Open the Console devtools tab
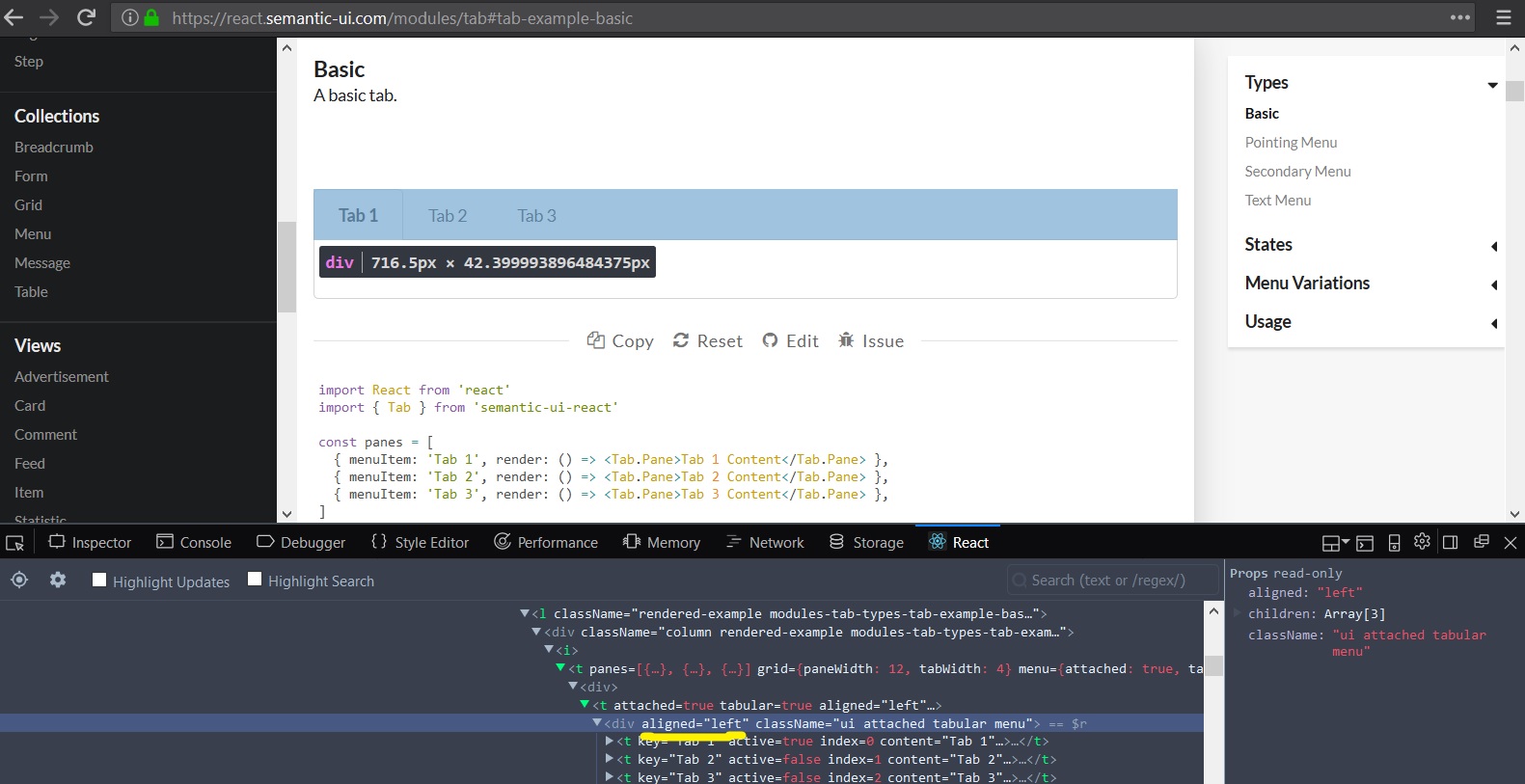The height and width of the screenshot is (784, 1525). [x=194, y=543]
